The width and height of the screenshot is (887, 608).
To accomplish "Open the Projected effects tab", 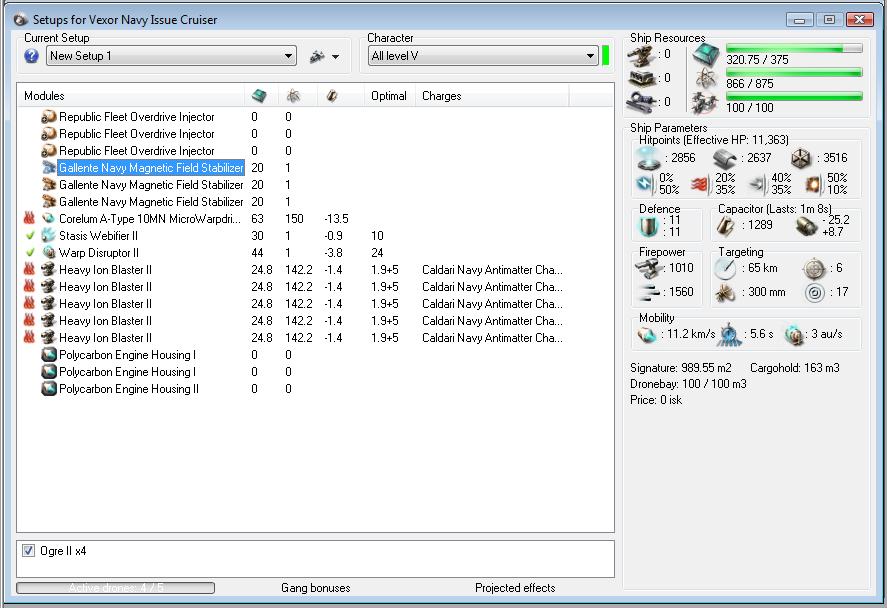I will 515,588.
